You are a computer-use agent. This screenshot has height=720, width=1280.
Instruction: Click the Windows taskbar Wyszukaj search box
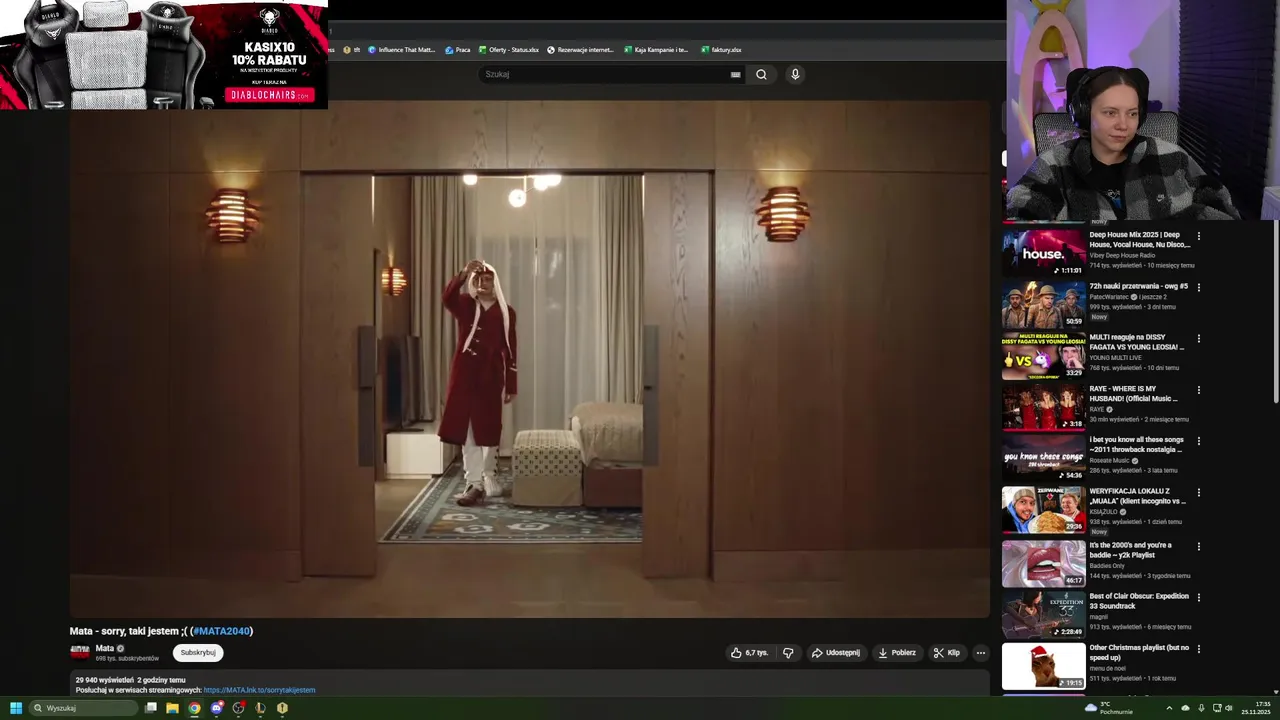[83, 708]
